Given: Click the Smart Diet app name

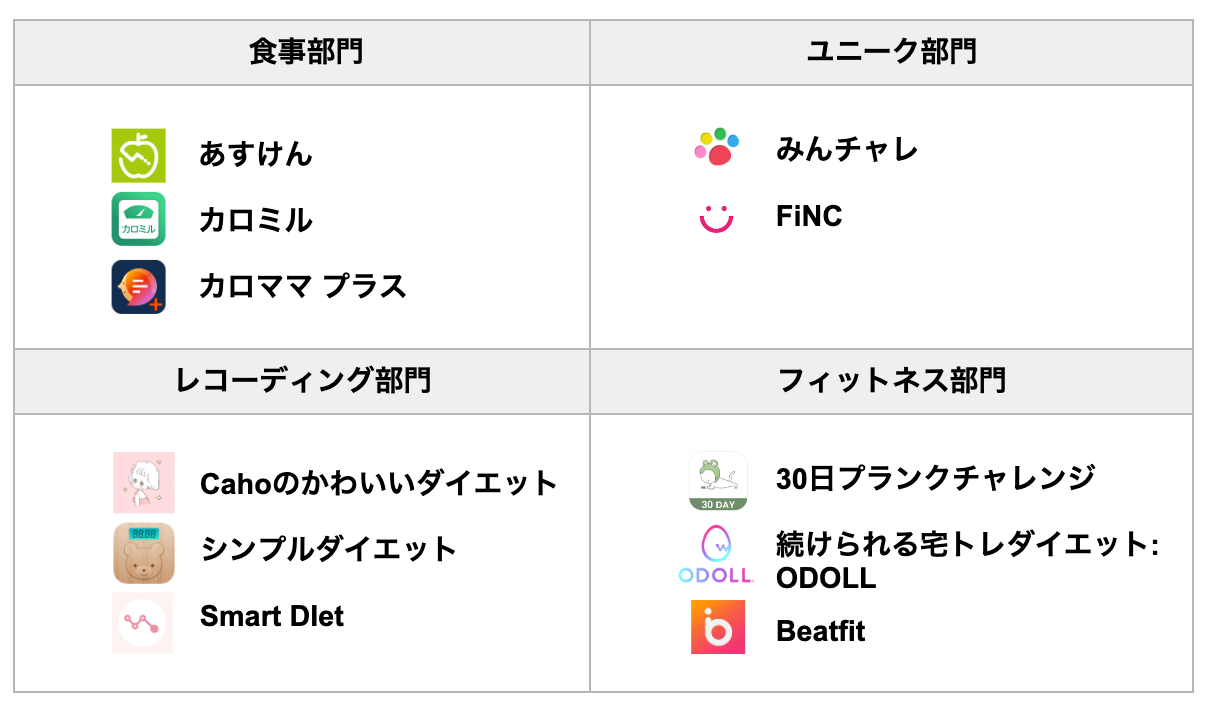Looking at the screenshot, I should click(271, 616).
